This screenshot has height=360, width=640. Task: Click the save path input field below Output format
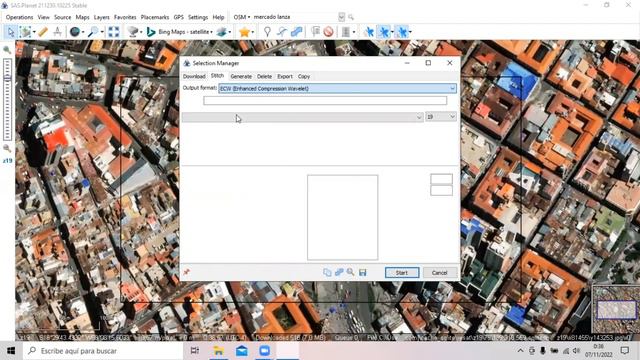[x=325, y=100]
